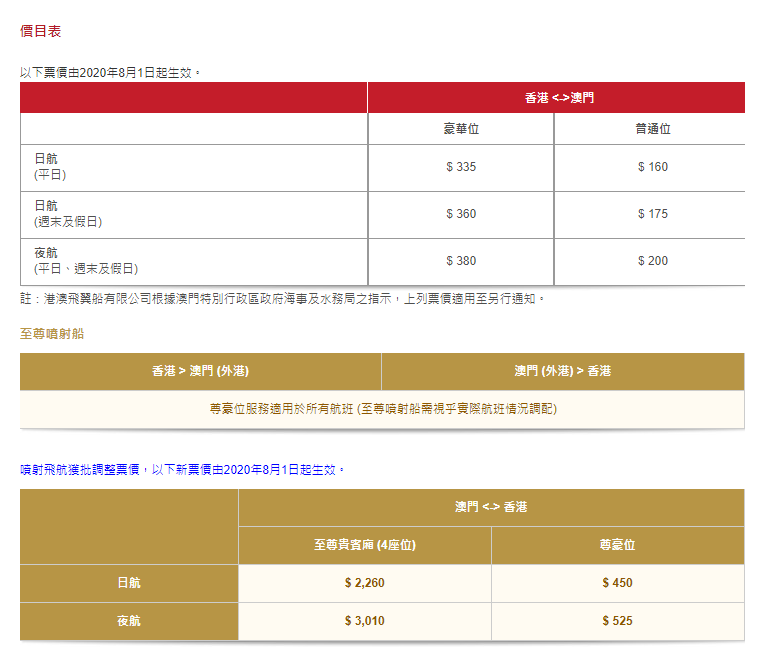Click the red 香港 <->澳門 table header
The height and width of the screenshot is (662, 769).
[555, 98]
